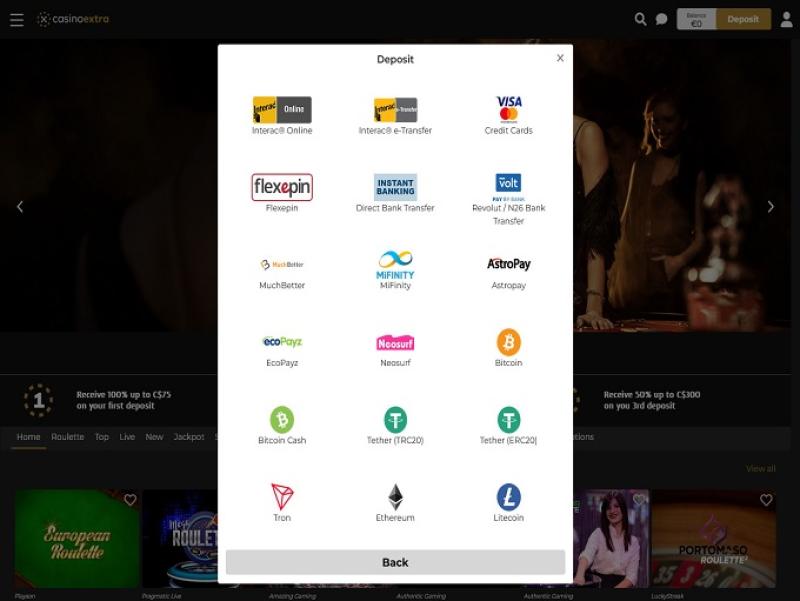Choose Flexepin as the deposit method
Viewport: 800px width, 601px height.
point(282,188)
